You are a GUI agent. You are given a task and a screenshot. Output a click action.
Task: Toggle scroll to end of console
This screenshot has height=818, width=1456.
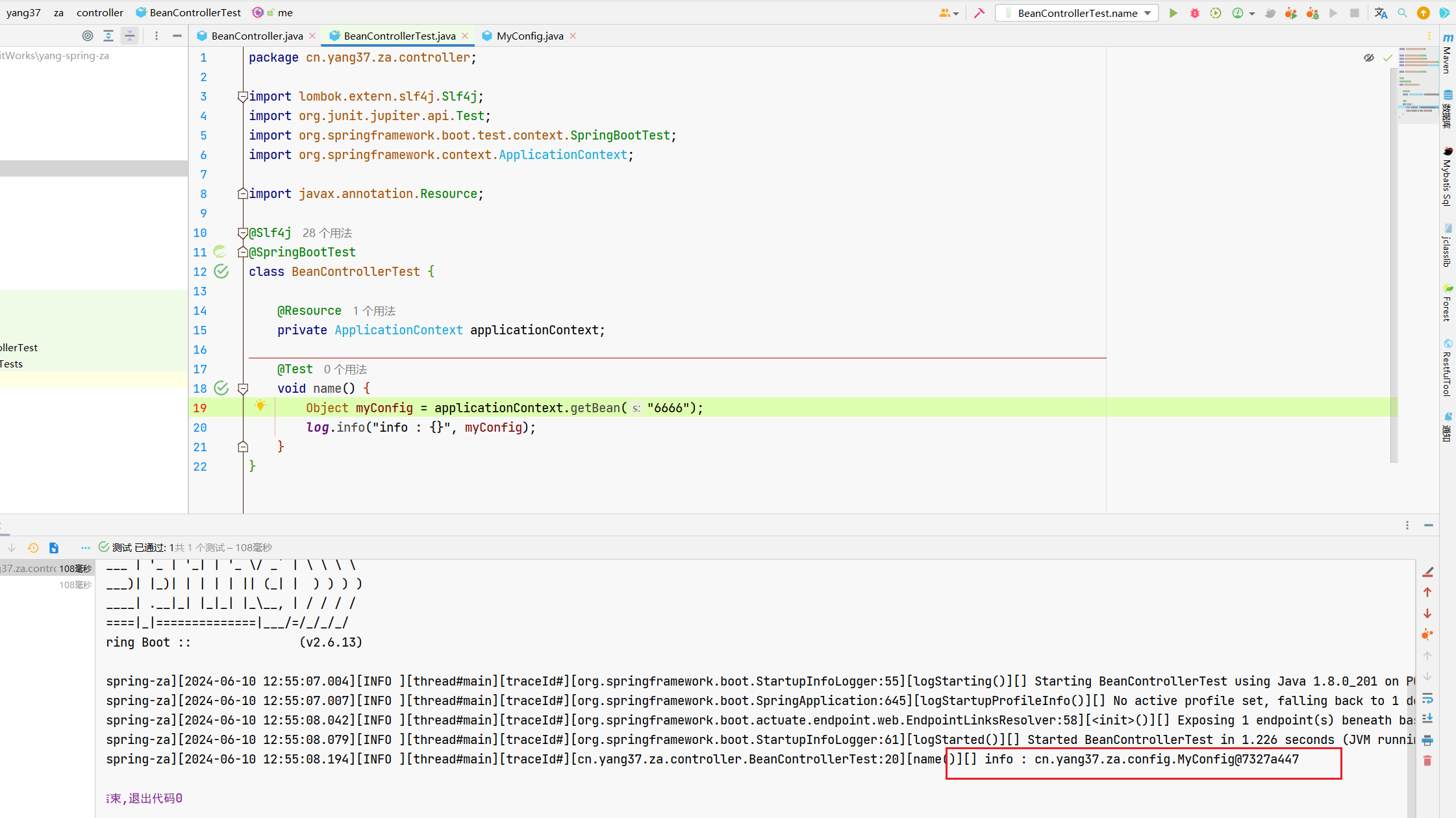[1427, 719]
